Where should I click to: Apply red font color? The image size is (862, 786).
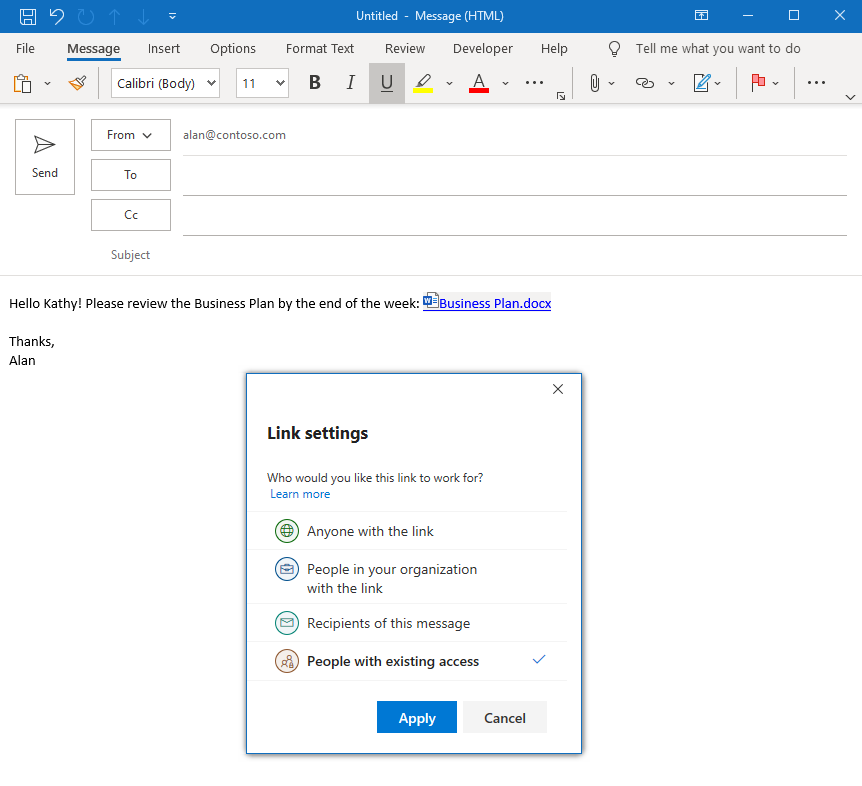(x=479, y=83)
